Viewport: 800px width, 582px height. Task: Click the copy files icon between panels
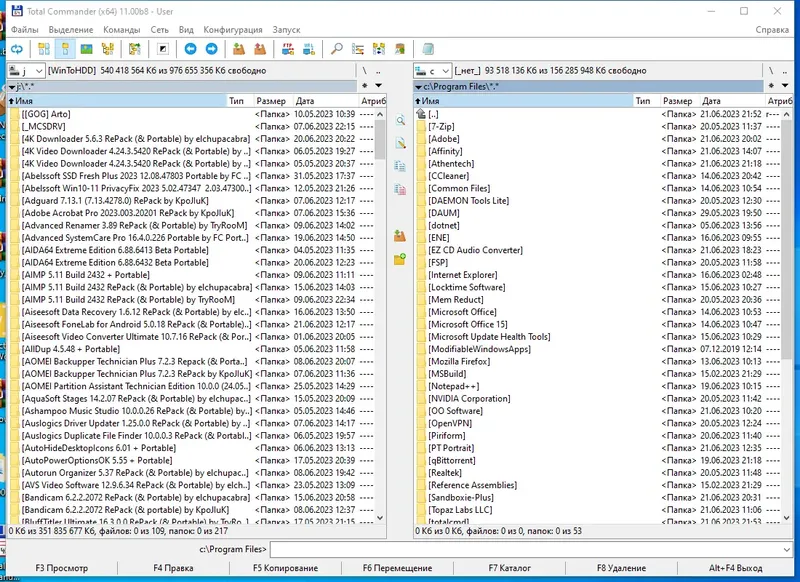[400, 166]
